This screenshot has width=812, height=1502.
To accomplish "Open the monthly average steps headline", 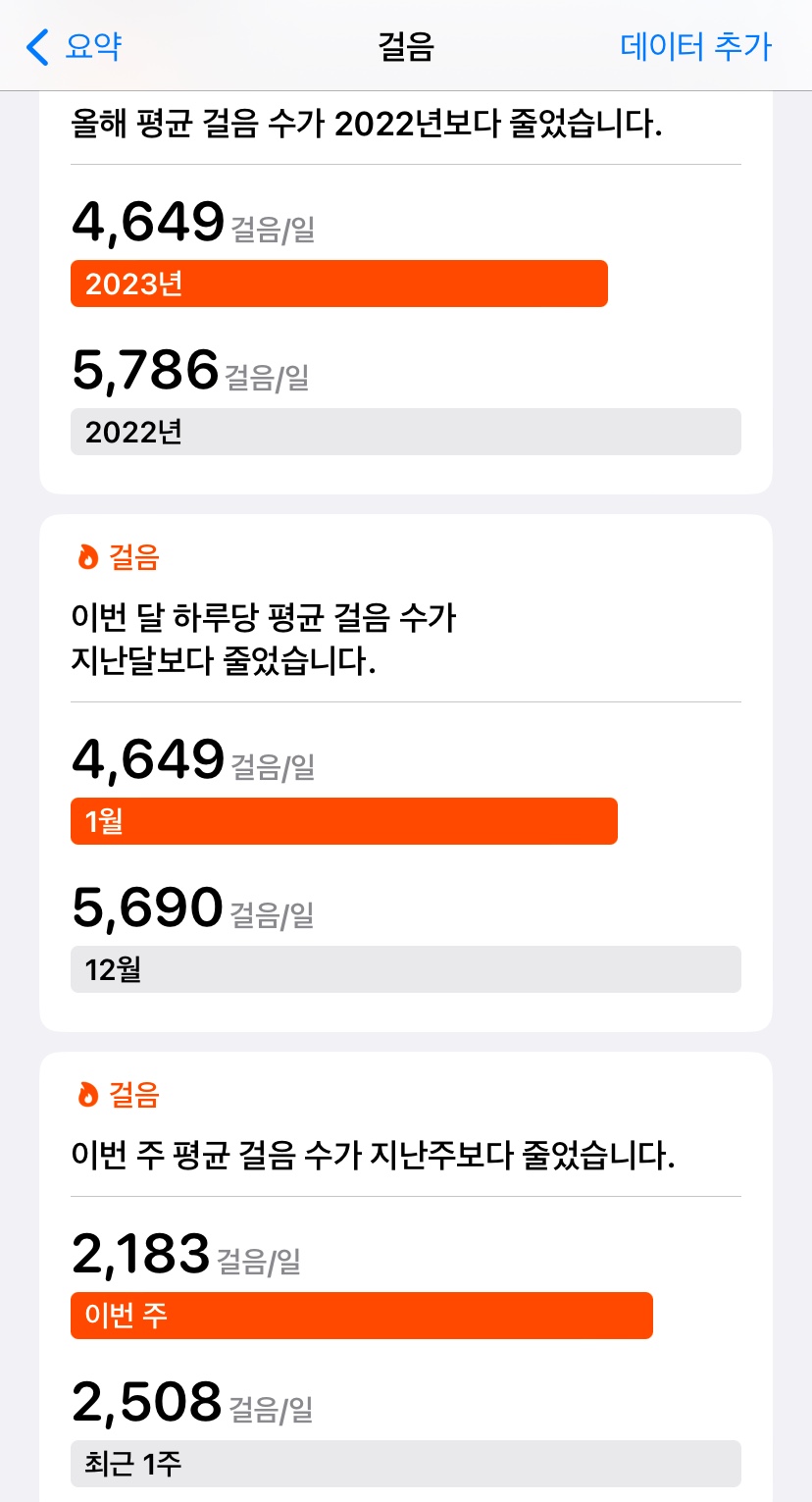I will 265,640.
